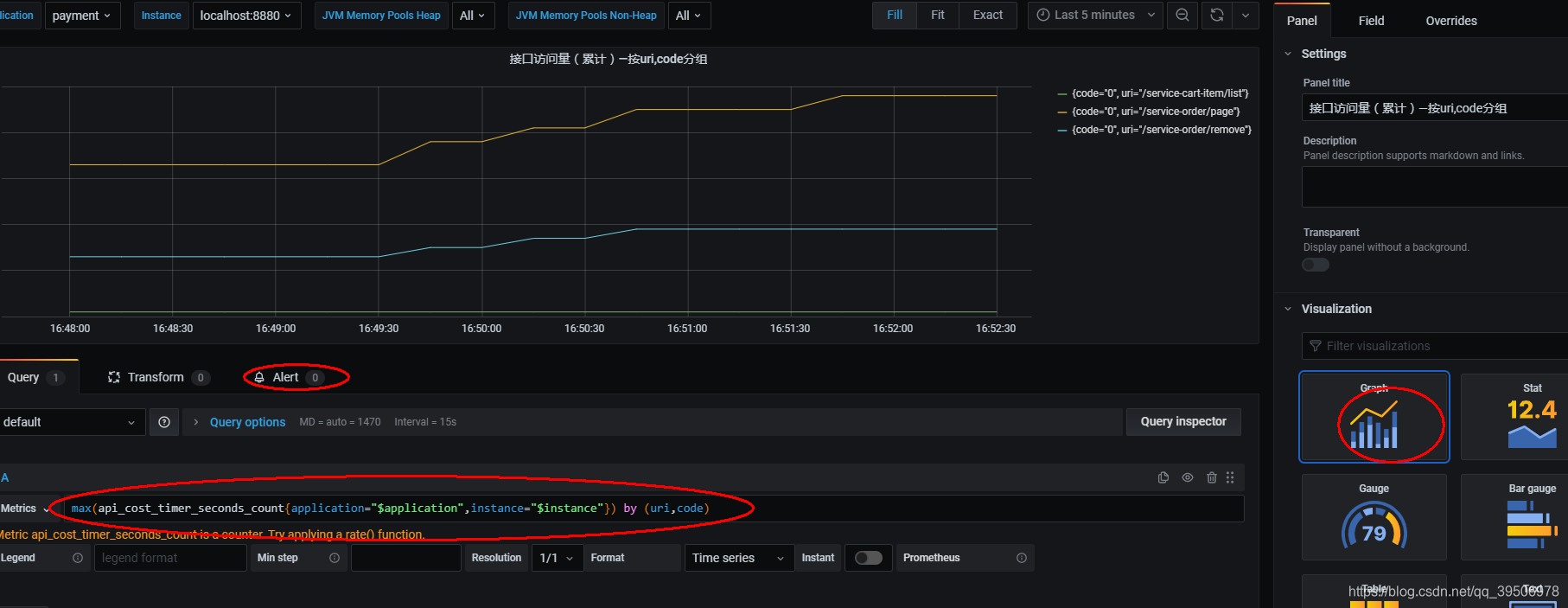Image resolution: width=1568 pixels, height=608 pixels.
Task: Click the legend format input field
Action: coord(170,558)
